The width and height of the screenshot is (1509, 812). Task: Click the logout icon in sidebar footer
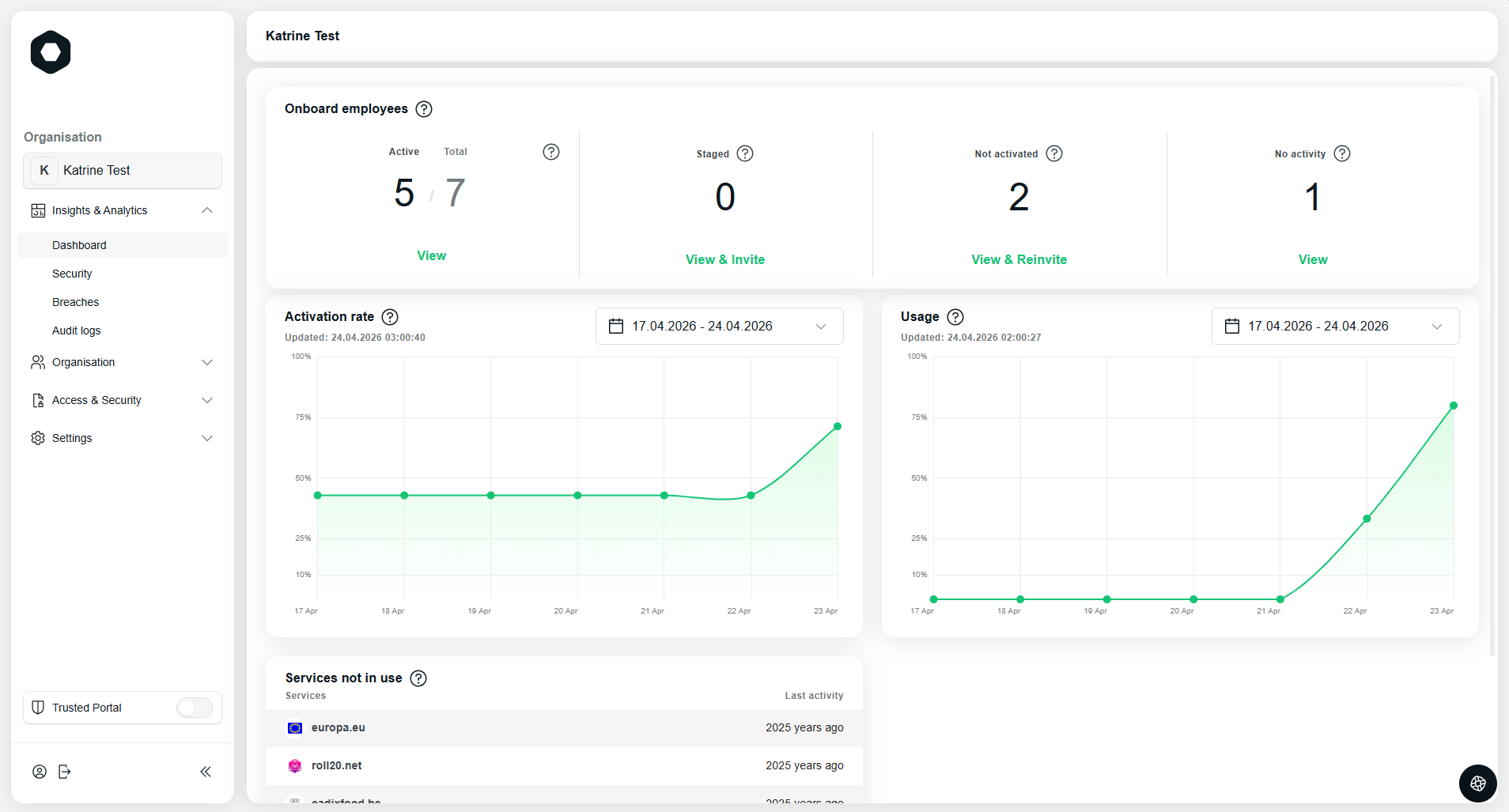coord(65,772)
